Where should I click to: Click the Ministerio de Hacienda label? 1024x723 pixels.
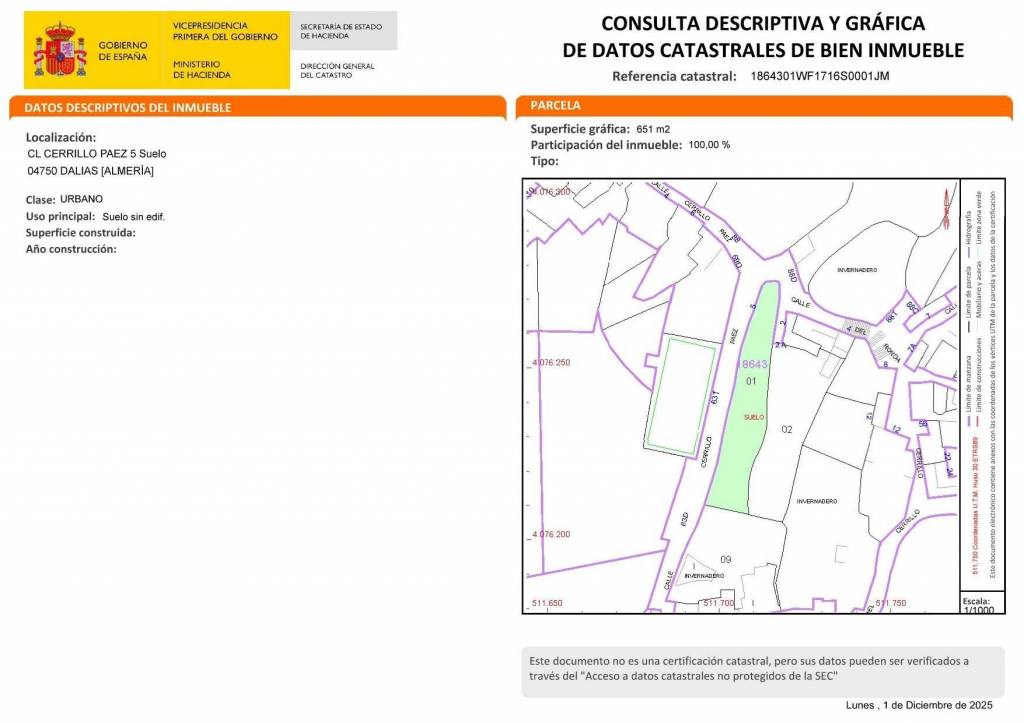[201, 69]
